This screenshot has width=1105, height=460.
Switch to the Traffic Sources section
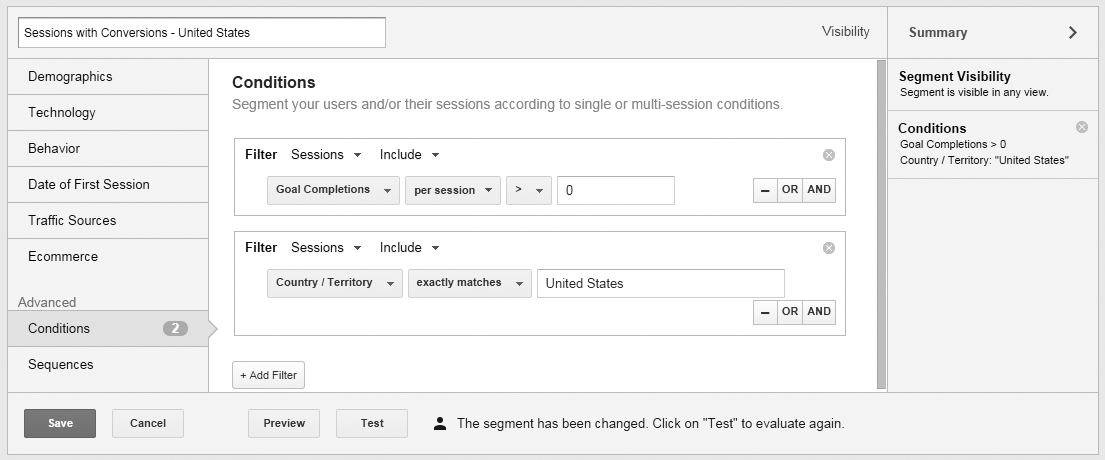click(72, 221)
